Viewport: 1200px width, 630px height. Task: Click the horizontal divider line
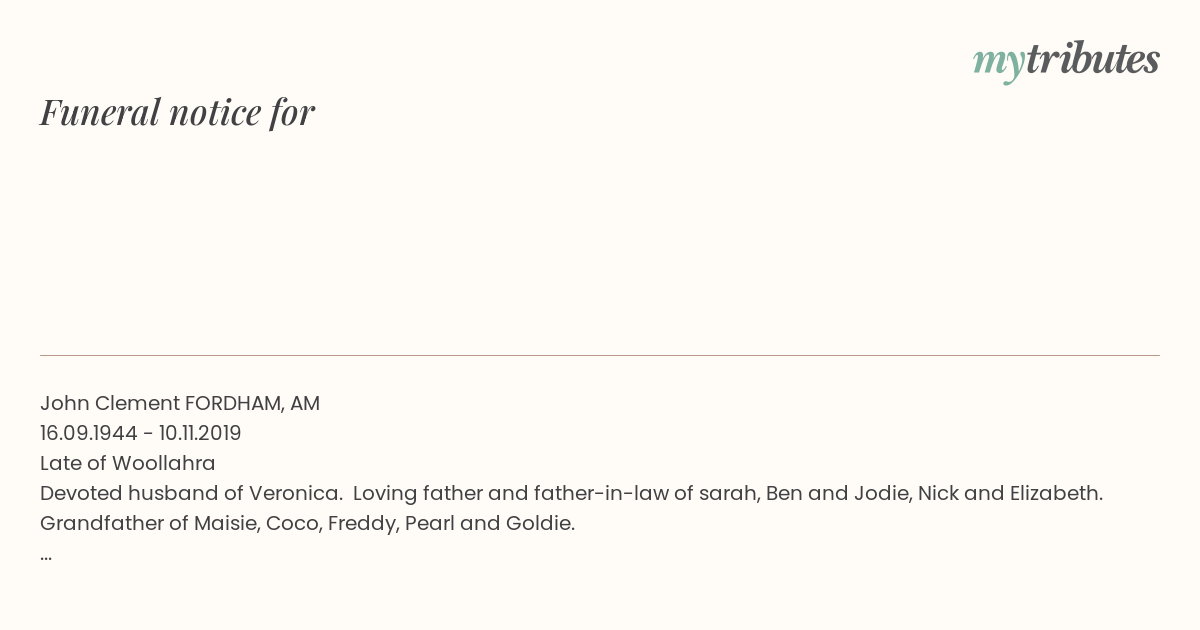[x=600, y=355]
